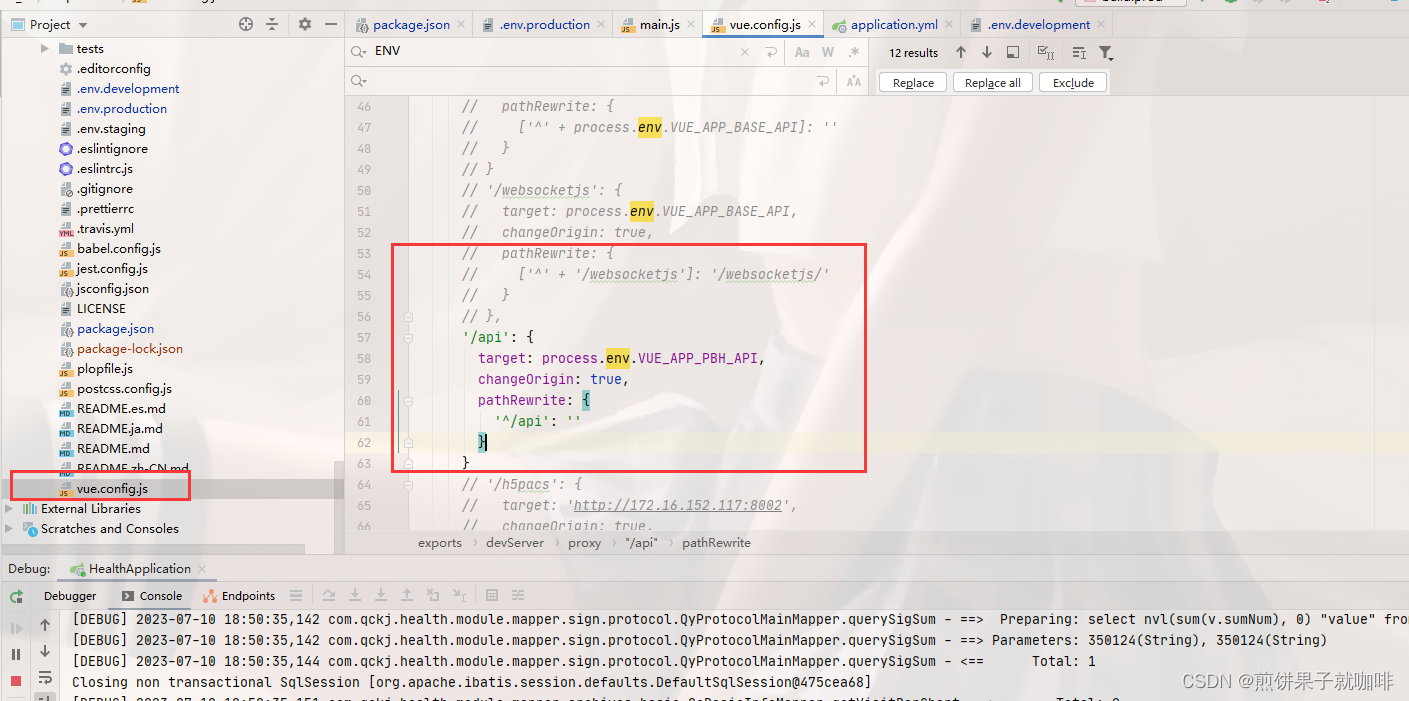1409x701 pixels.
Task: Fold the '/api' block in gutter
Action: tap(409, 337)
